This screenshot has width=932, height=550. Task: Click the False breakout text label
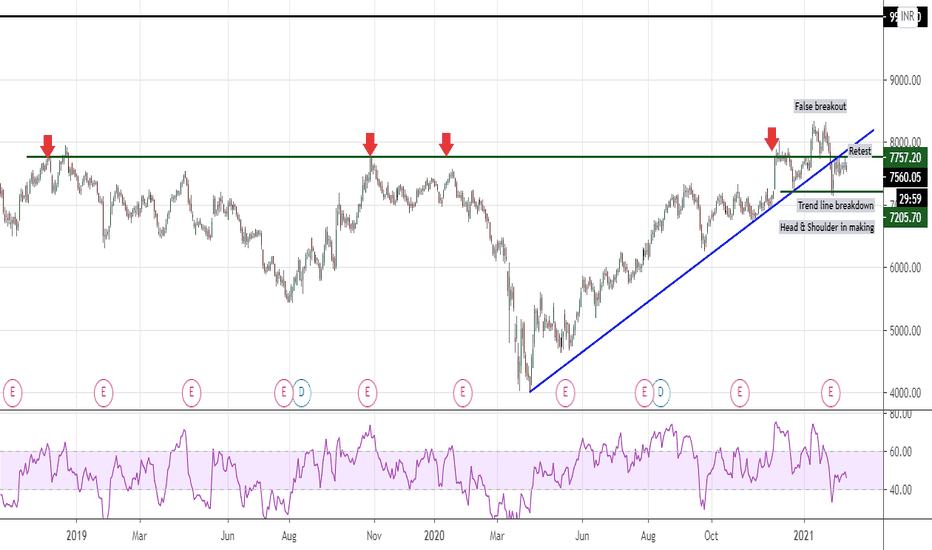click(x=820, y=106)
